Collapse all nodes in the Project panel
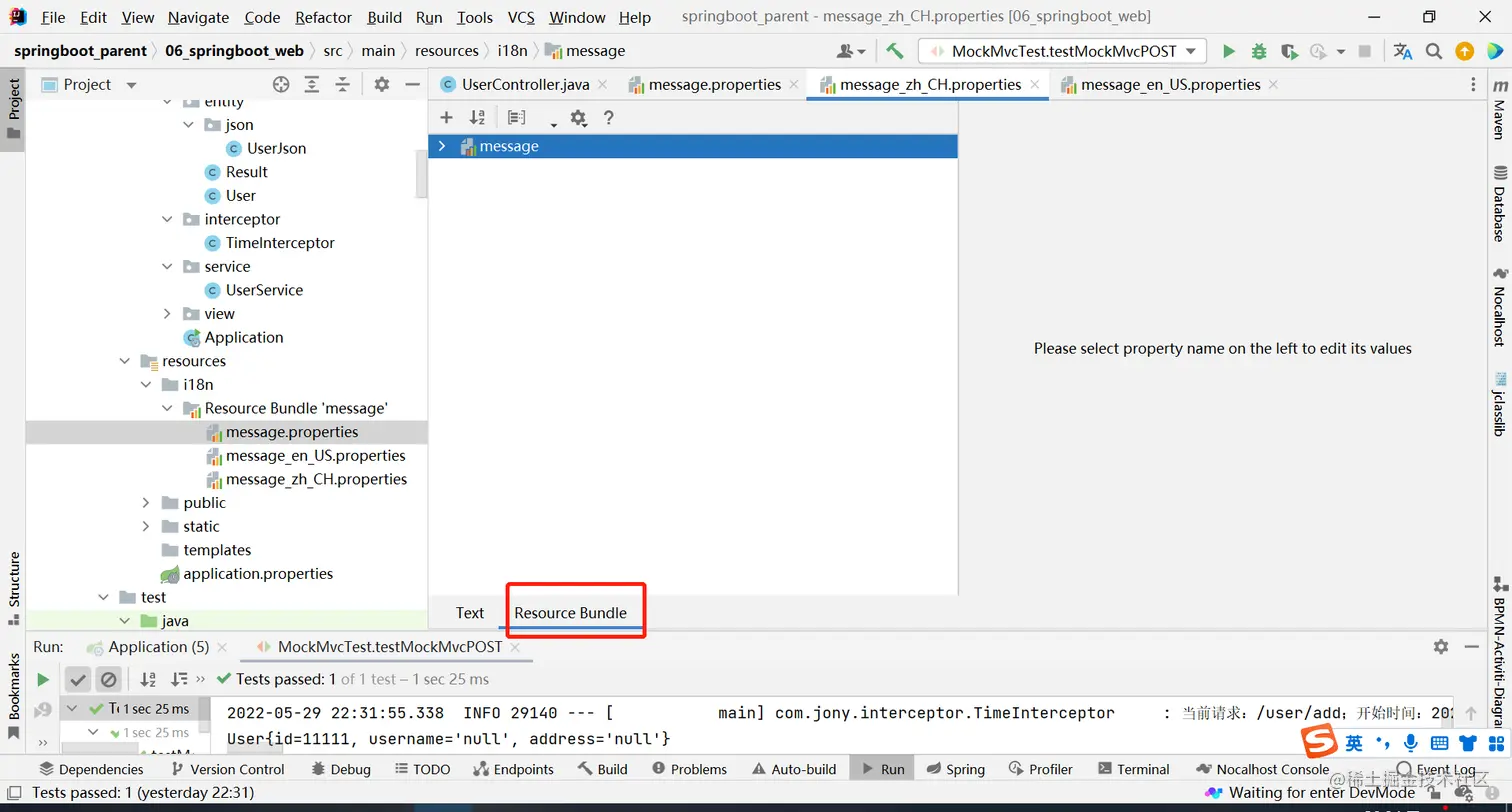Image resolution: width=1512 pixels, height=812 pixels. [x=343, y=85]
